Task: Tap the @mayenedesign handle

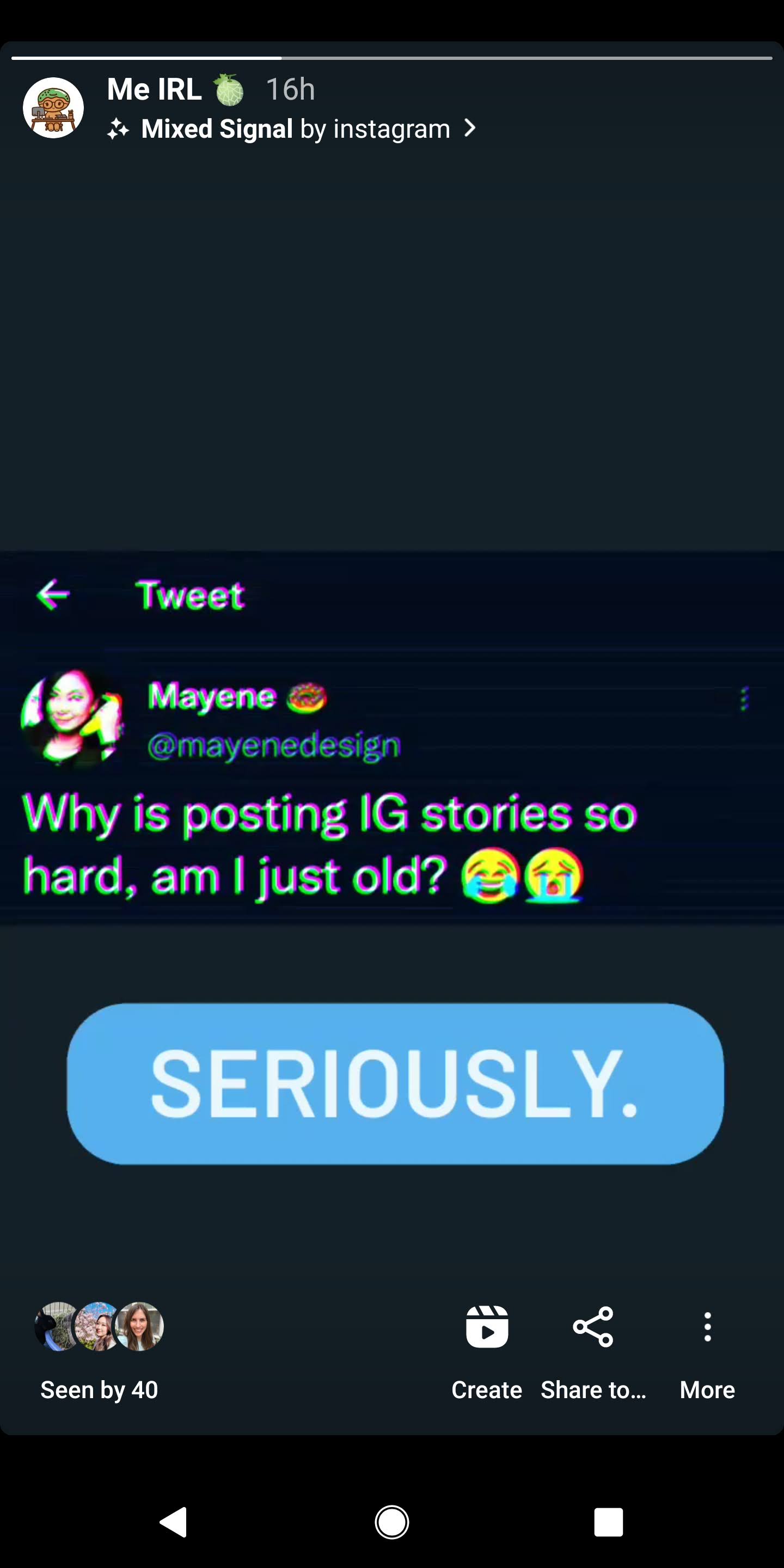Action: 274,745
